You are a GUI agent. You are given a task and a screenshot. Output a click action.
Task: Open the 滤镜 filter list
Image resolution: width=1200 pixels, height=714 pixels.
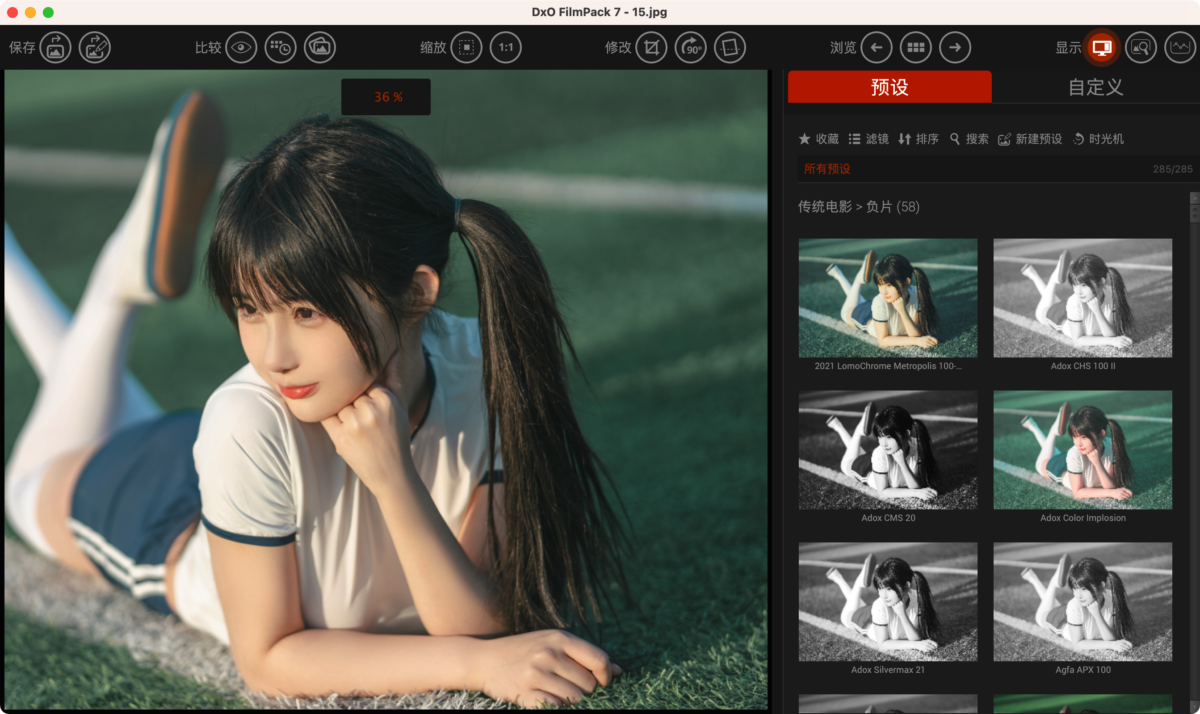click(869, 139)
